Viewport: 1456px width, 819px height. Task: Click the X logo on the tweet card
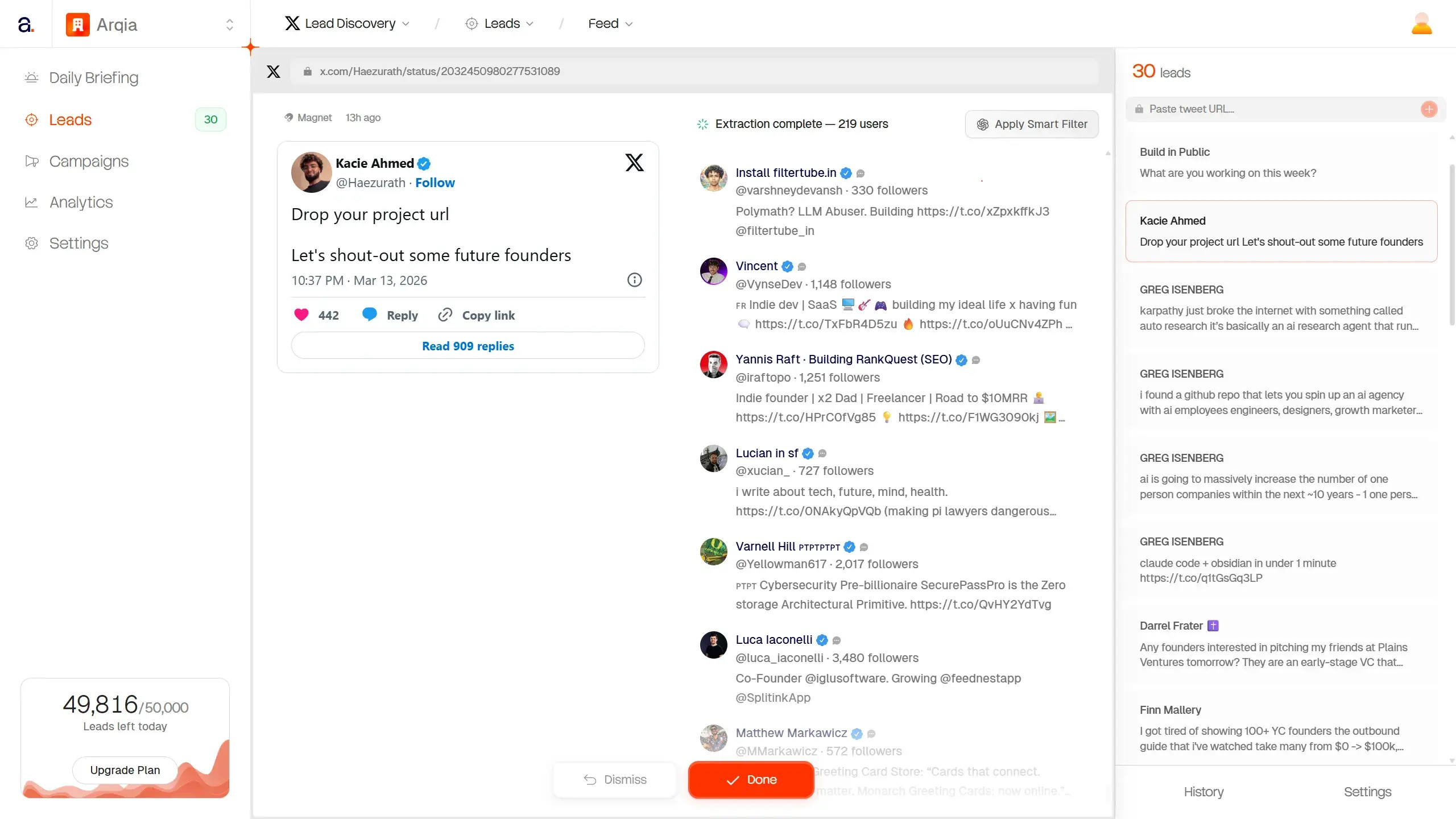(634, 162)
